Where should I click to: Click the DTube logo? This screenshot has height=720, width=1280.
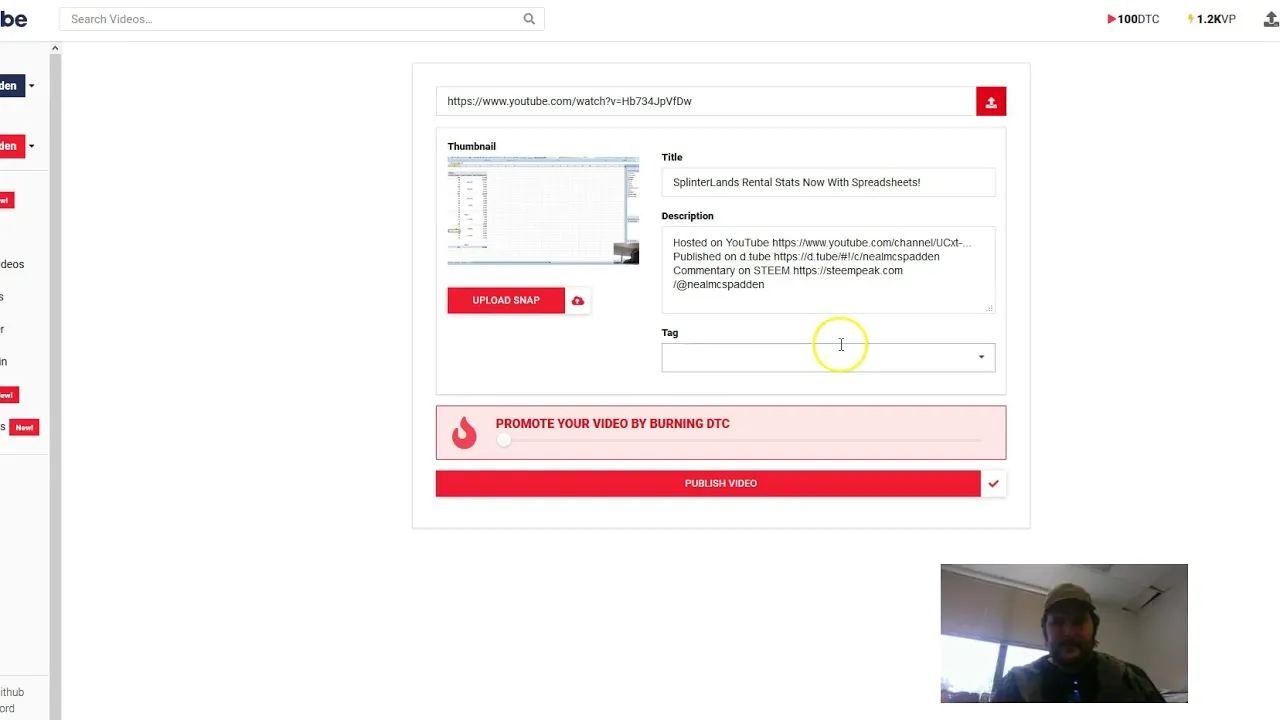[13, 19]
